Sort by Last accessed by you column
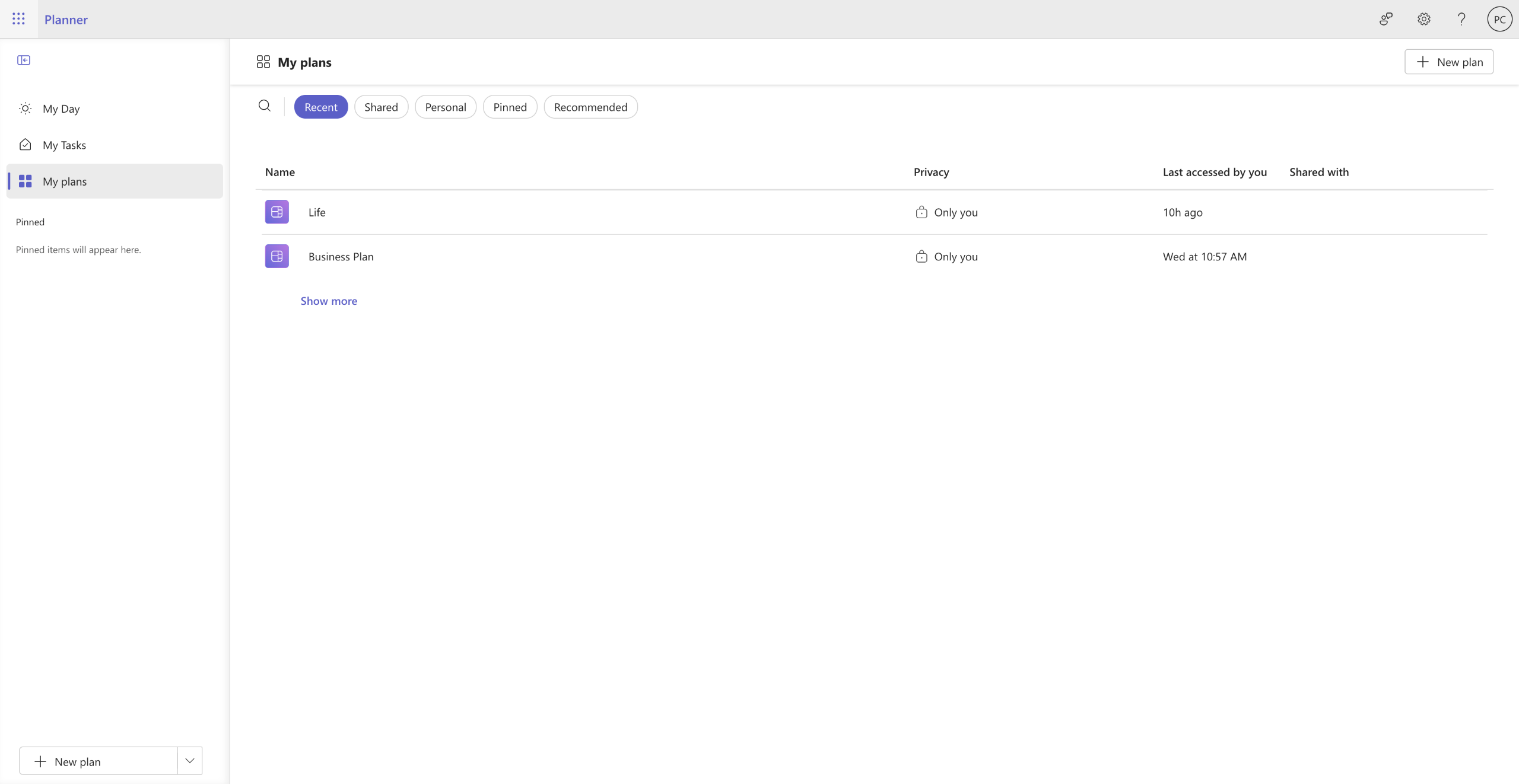The image size is (1519, 784). click(x=1214, y=172)
